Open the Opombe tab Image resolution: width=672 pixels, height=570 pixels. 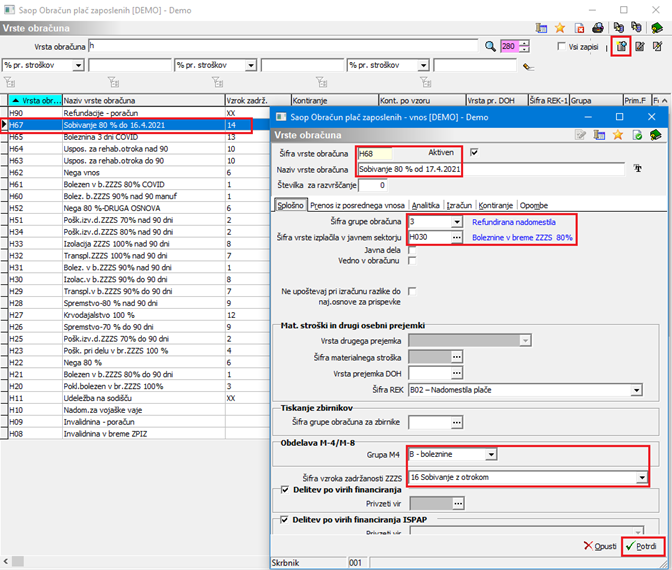(534, 205)
